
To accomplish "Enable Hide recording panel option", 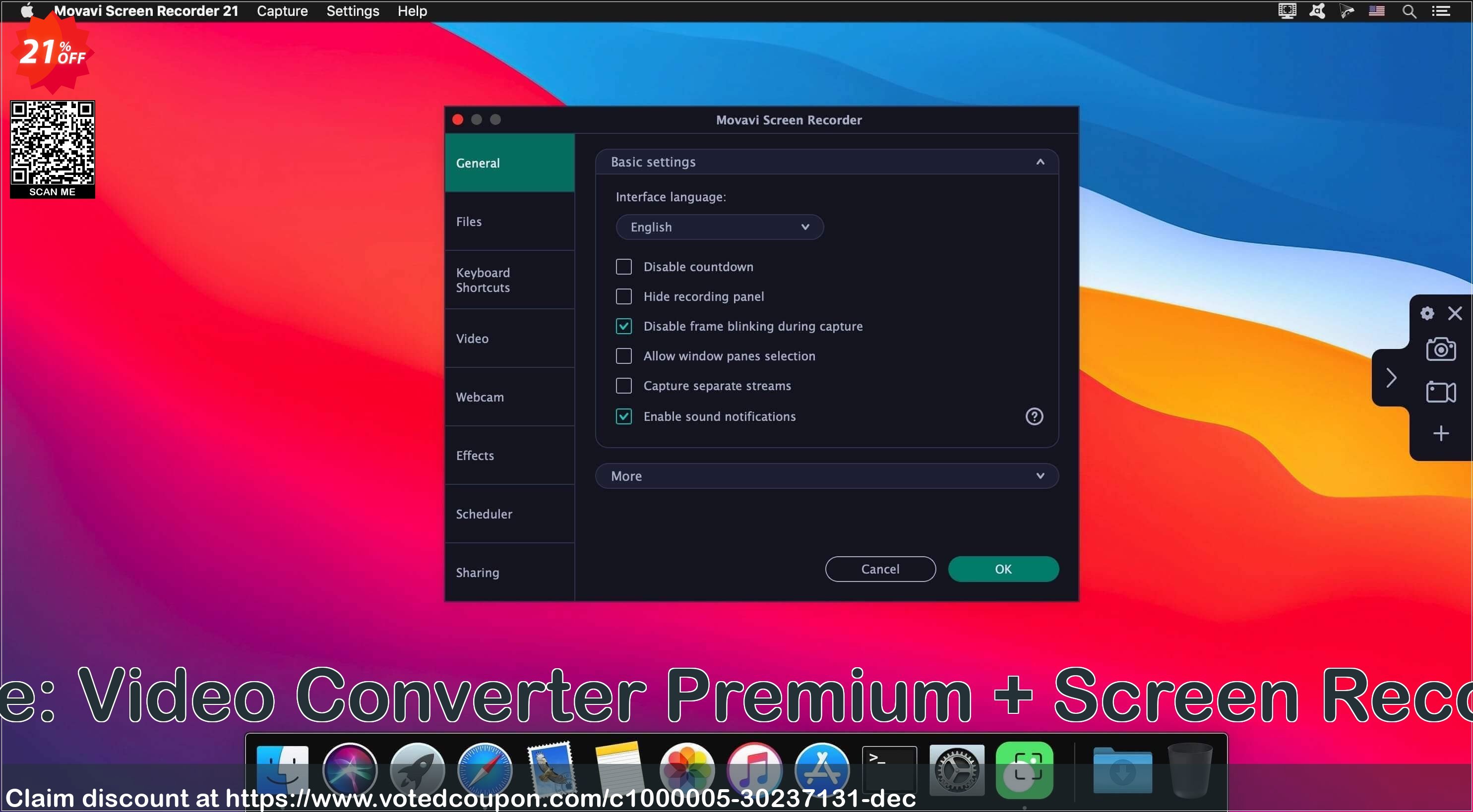I will click(x=624, y=296).
